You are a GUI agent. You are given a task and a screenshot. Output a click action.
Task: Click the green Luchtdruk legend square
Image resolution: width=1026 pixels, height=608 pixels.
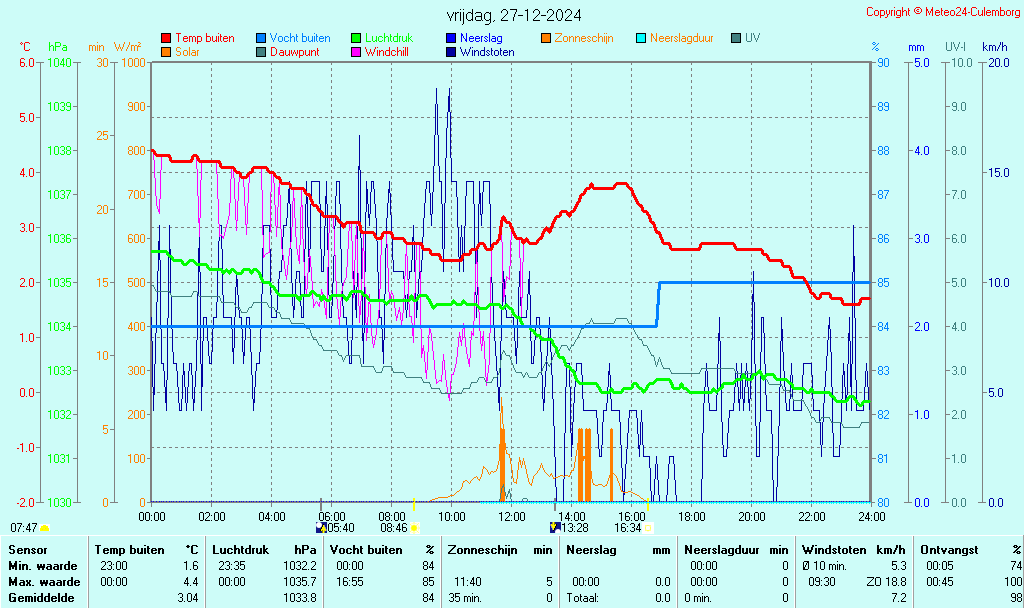356,38
